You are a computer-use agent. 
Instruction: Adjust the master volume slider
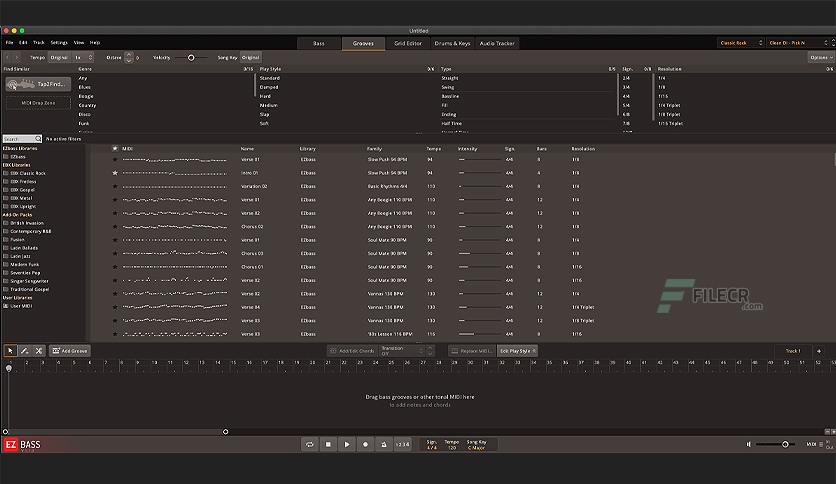pos(785,444)
